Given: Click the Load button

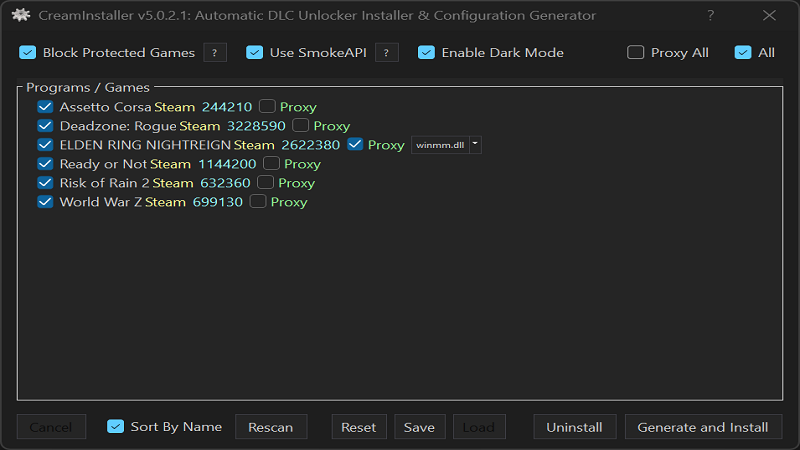Looking at the screenshot, I should click(479, 427).
